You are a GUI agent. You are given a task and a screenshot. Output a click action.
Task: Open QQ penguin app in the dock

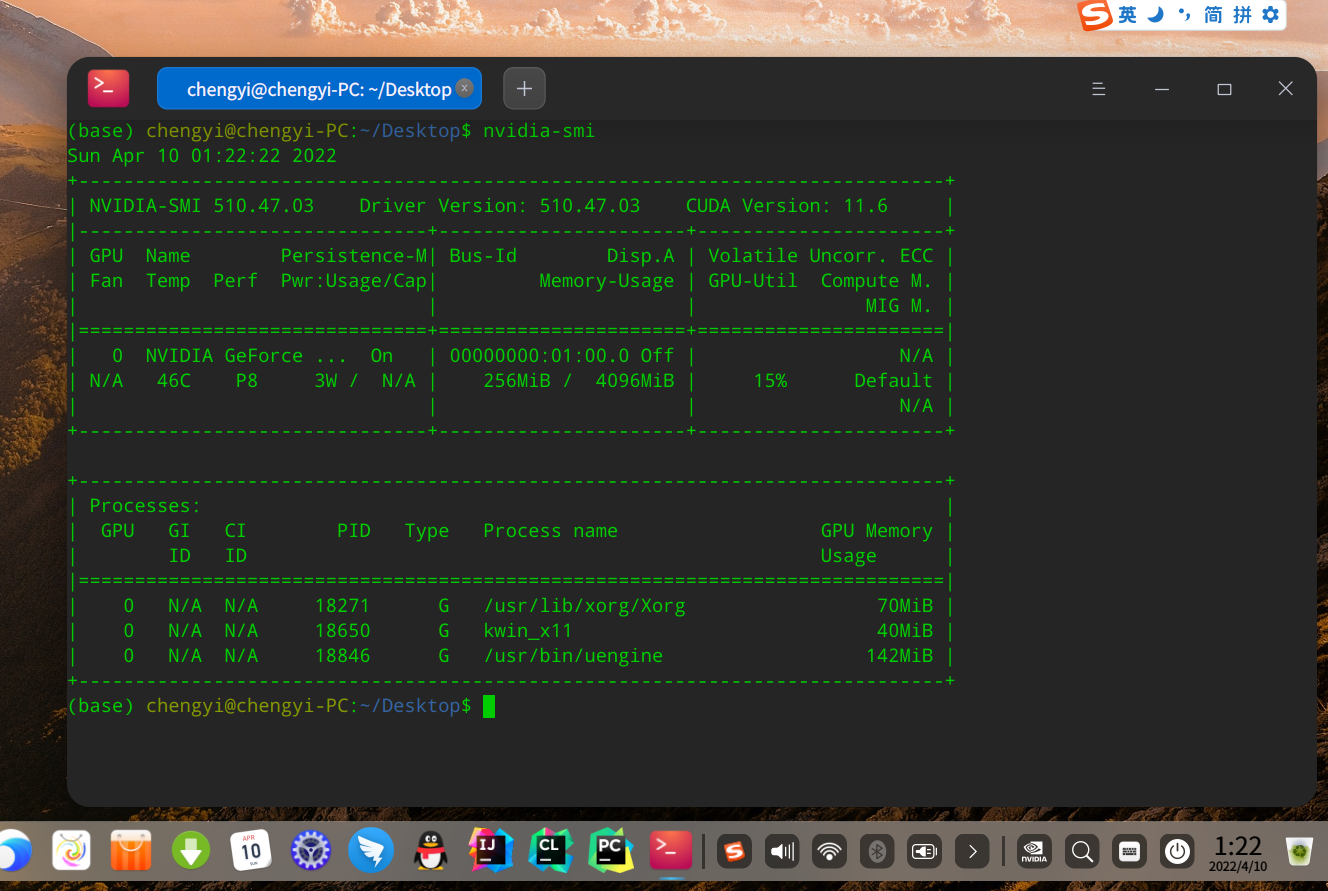(430, 851)
